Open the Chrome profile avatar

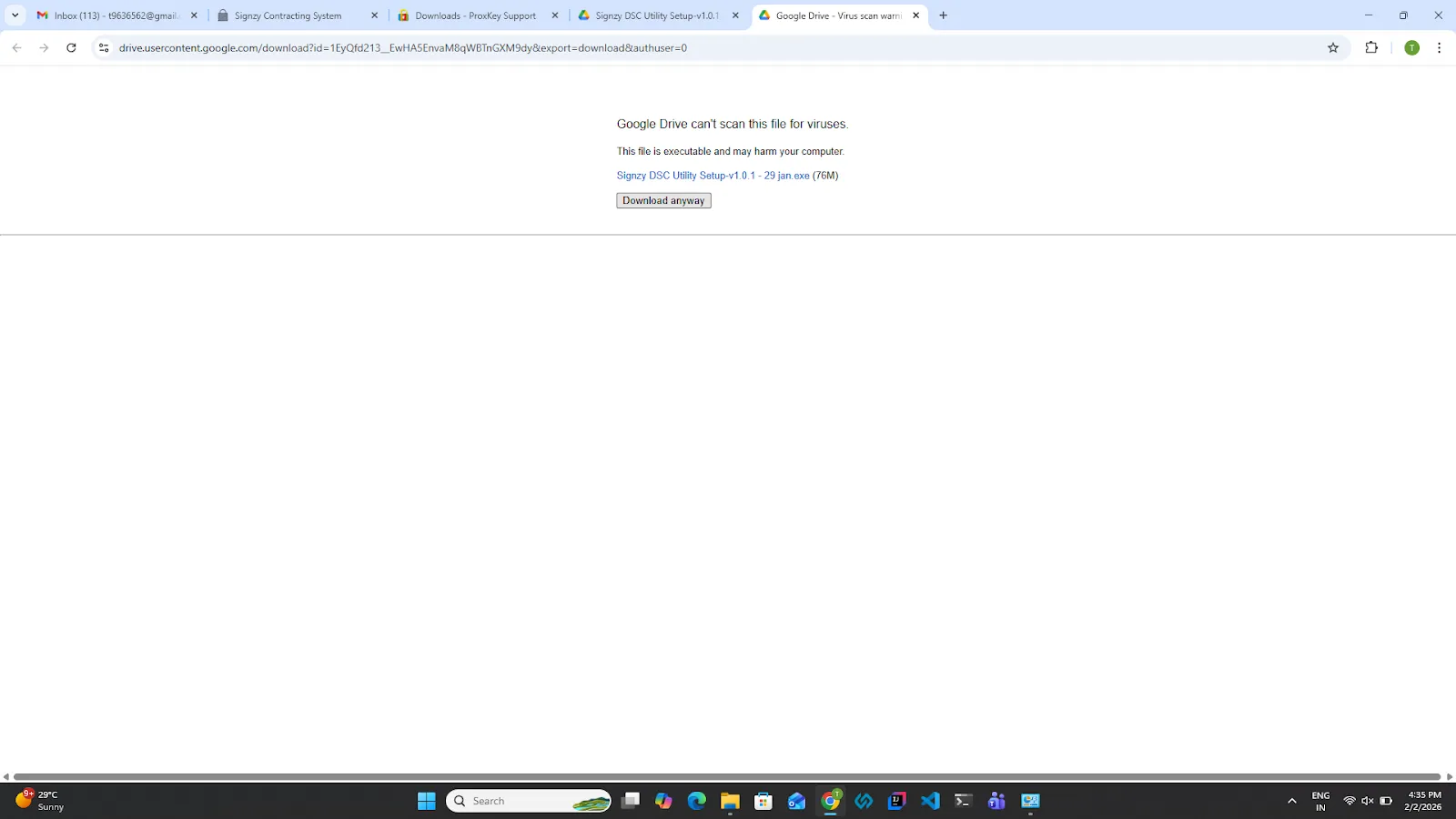tap(1411, 48)
